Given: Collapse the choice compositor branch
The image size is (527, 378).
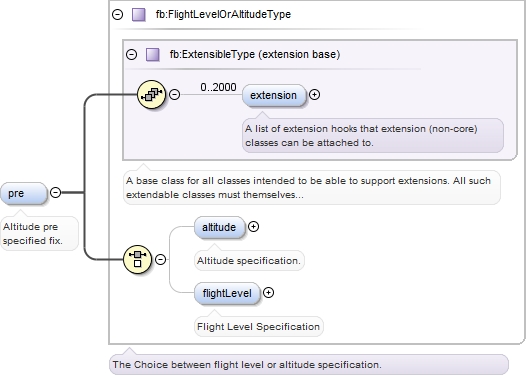Looking at the screenshot, I should click(x=160, y=259).
